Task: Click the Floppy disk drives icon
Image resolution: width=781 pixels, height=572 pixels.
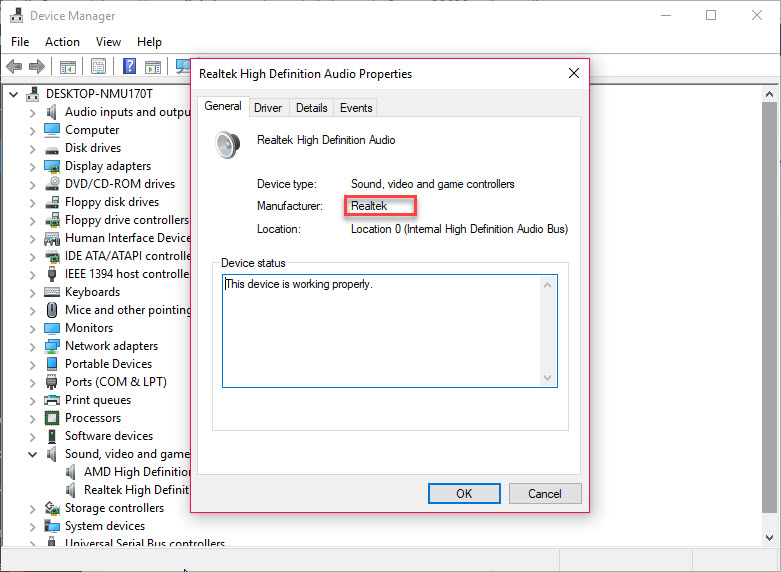Action: tap(52, 202)
